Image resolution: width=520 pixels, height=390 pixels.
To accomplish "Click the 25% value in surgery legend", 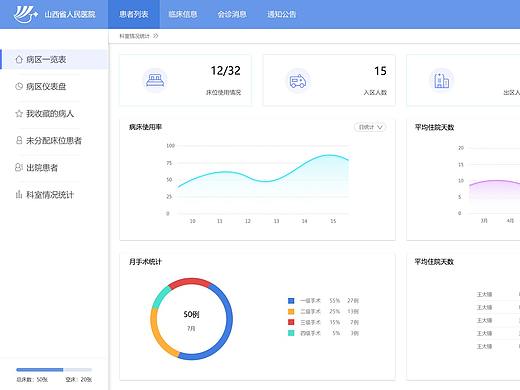I will tap(335, 312).
